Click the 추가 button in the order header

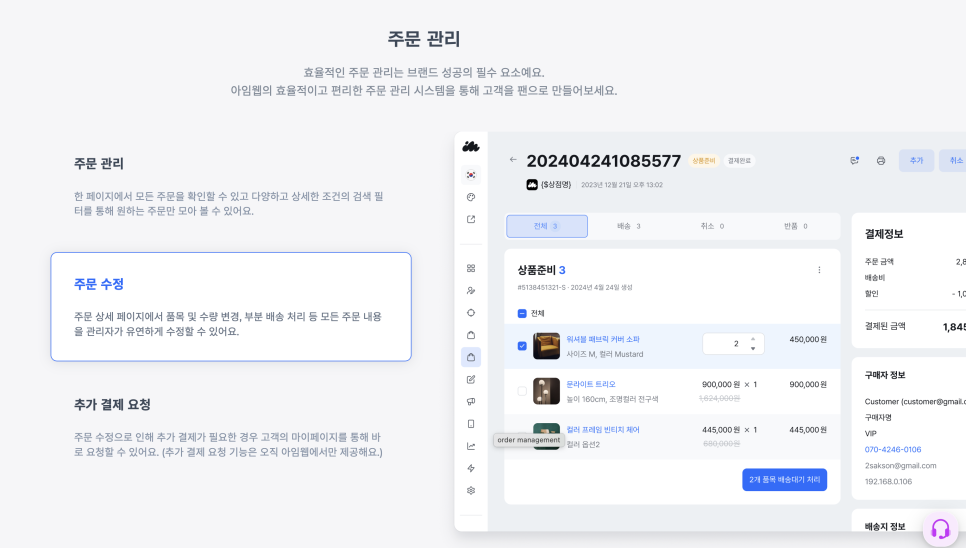pos(916,161)
